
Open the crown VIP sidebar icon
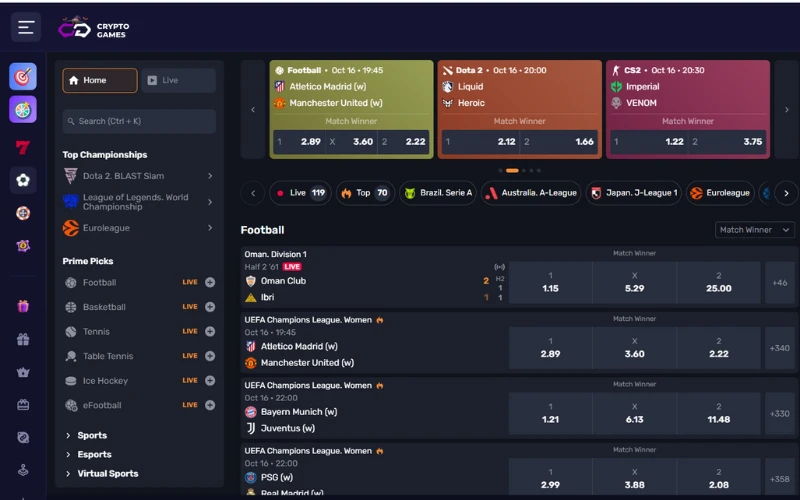(23, 372)
